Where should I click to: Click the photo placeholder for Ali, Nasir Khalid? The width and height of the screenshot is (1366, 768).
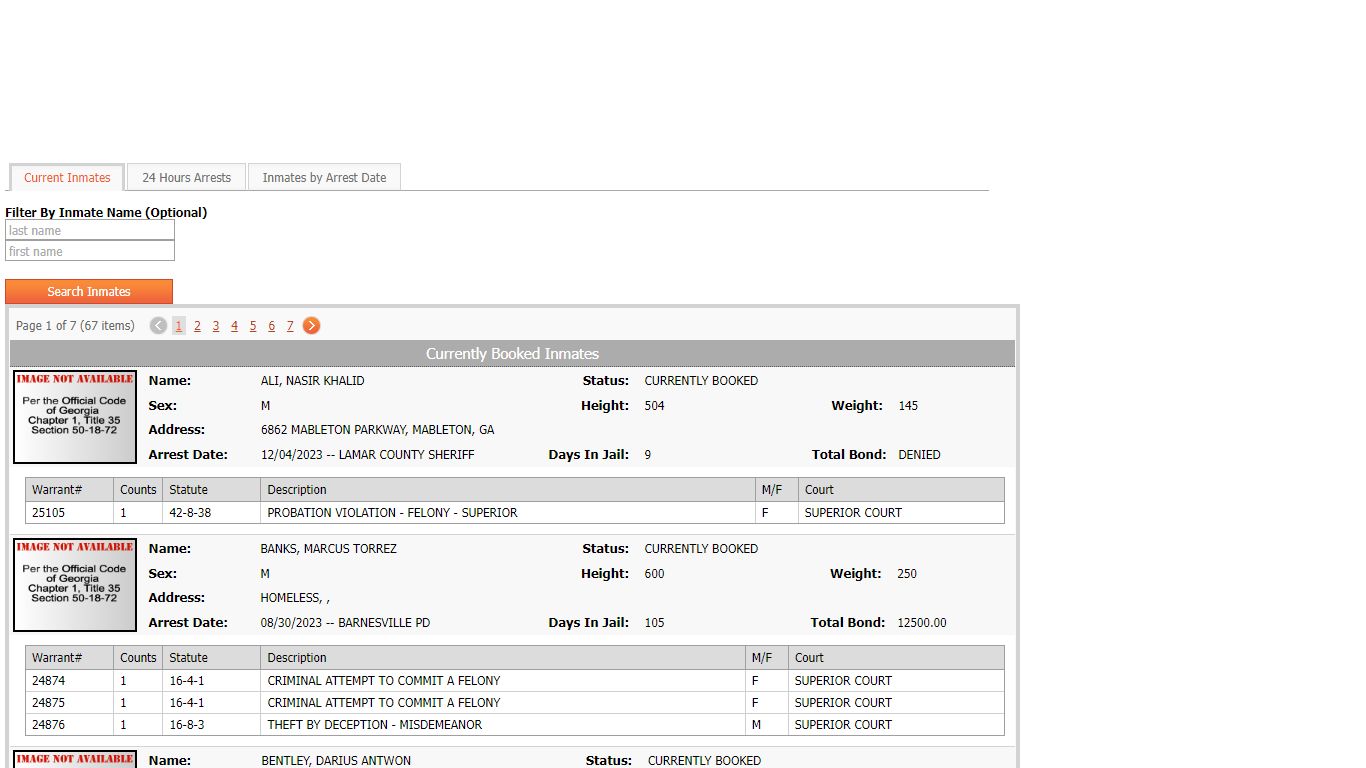75,417
